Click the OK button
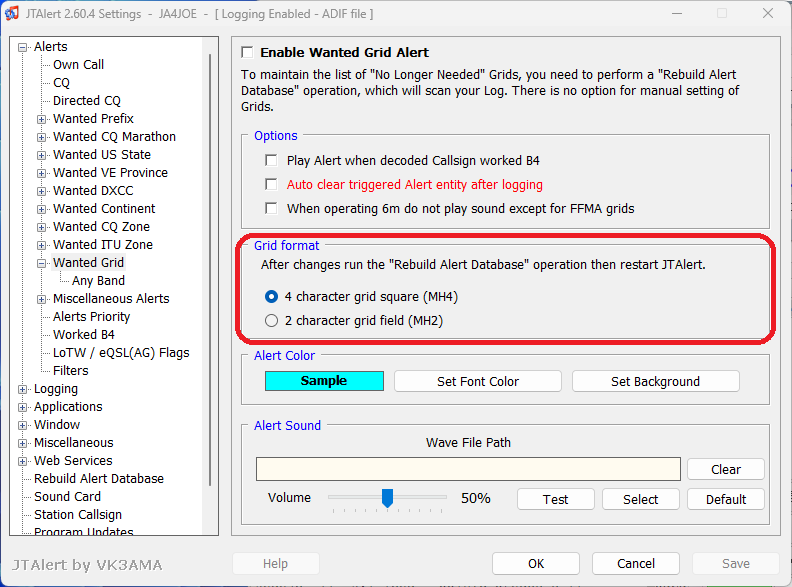 [x=536, y=563]
